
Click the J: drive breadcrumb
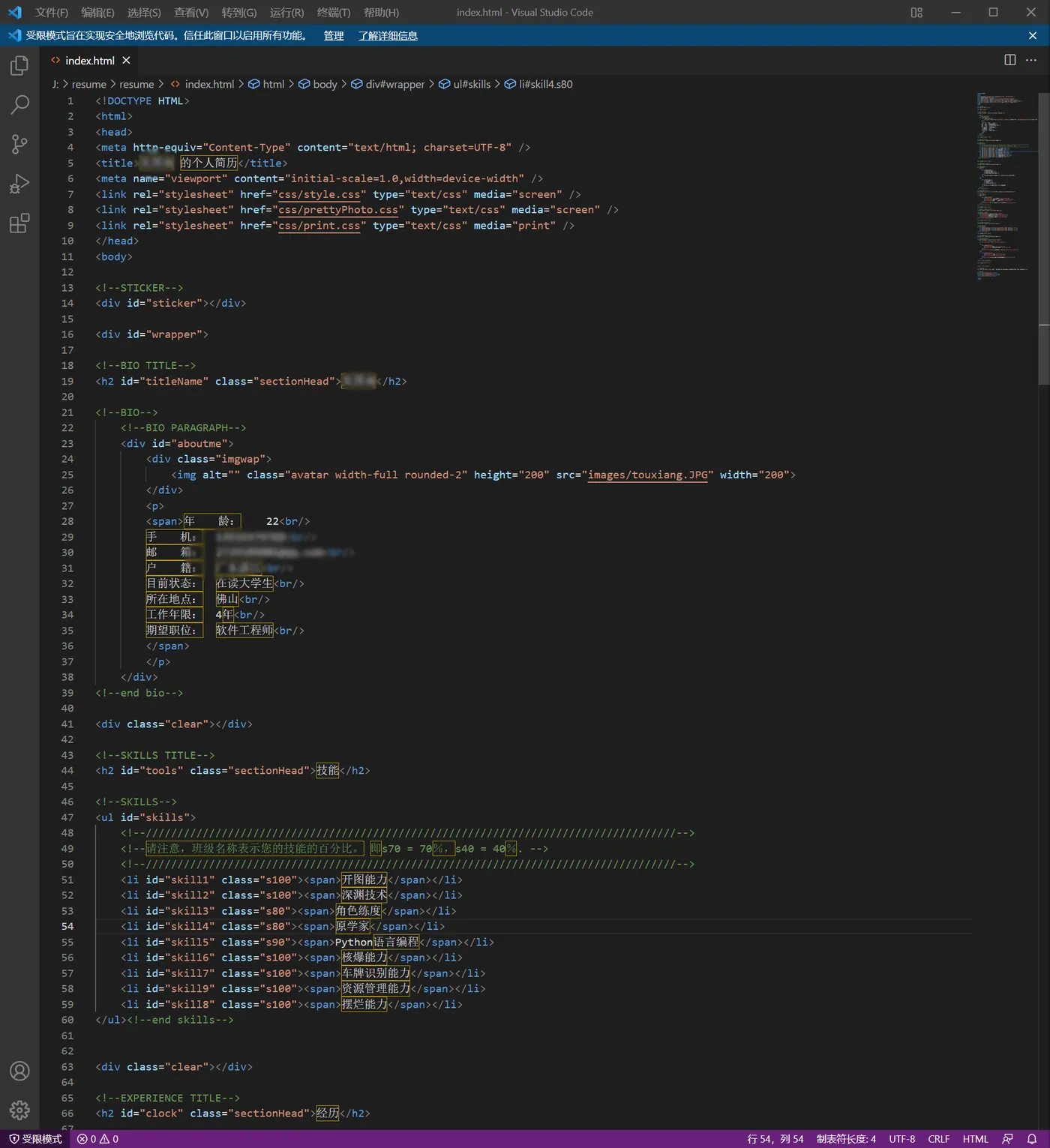[55, 84]
